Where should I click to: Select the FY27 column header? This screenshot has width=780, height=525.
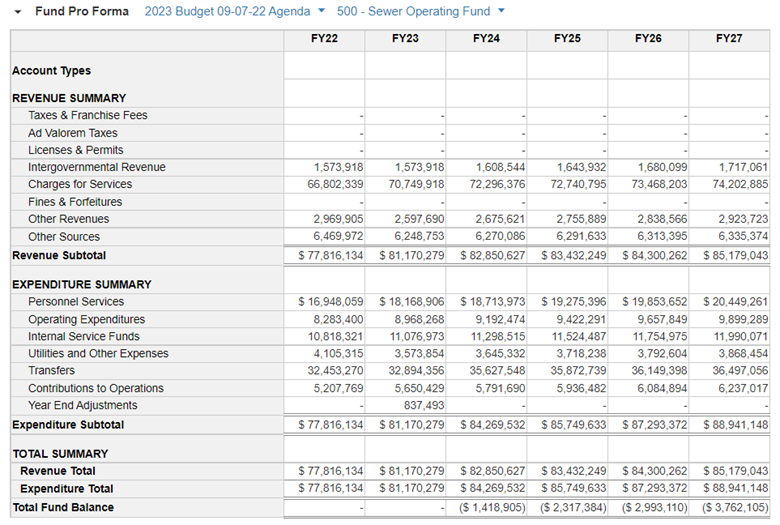[x=729, y=38]
